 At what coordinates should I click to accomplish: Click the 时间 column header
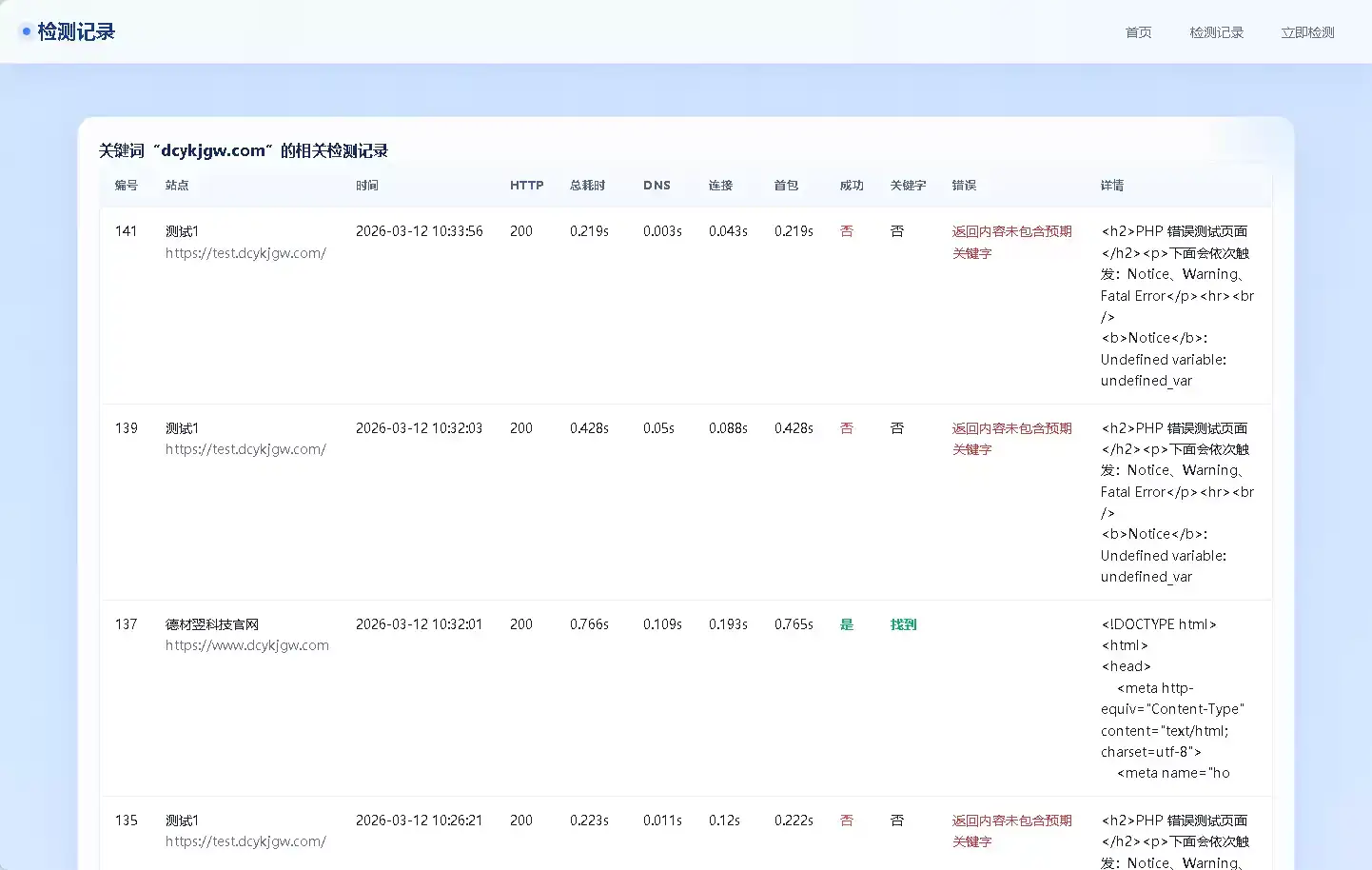click(x=367, y=186)
